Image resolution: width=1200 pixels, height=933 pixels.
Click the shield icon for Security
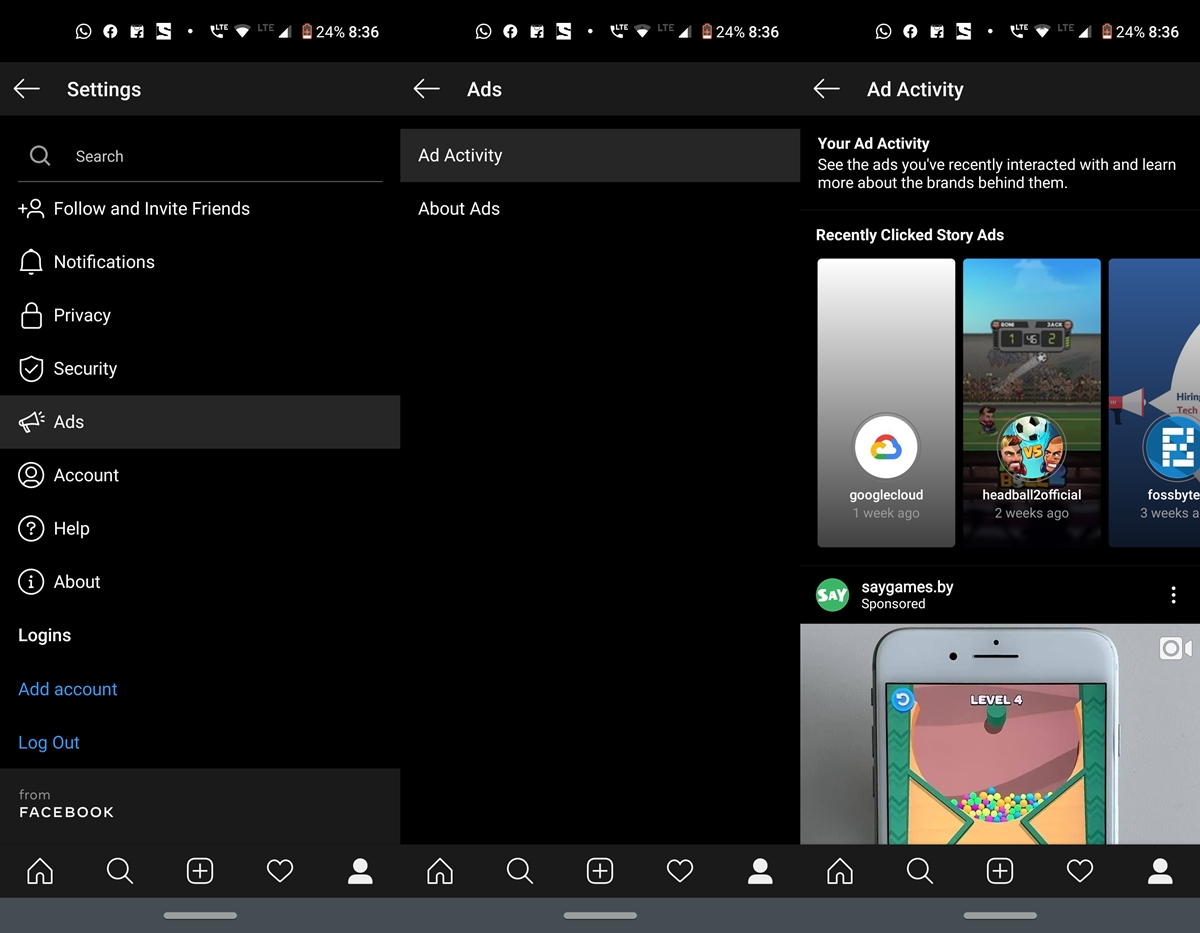point(32,368)
